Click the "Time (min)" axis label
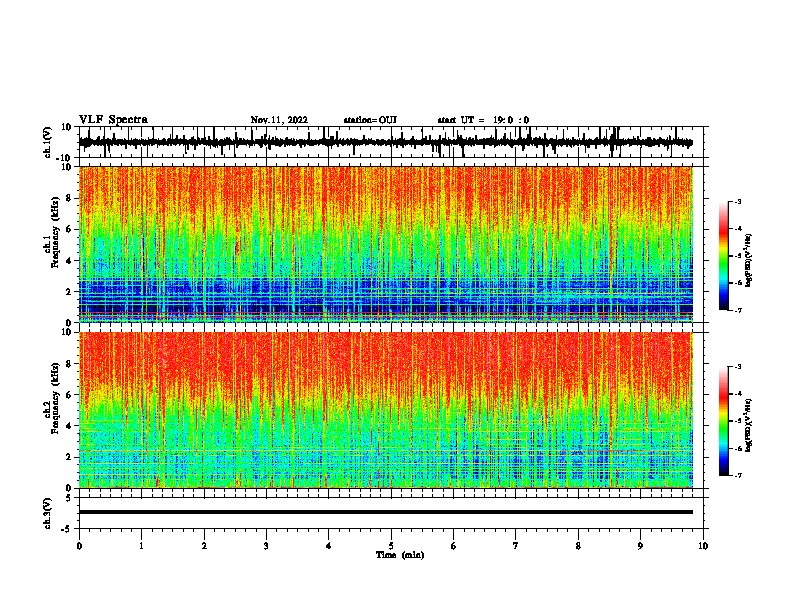 (400, 555)
